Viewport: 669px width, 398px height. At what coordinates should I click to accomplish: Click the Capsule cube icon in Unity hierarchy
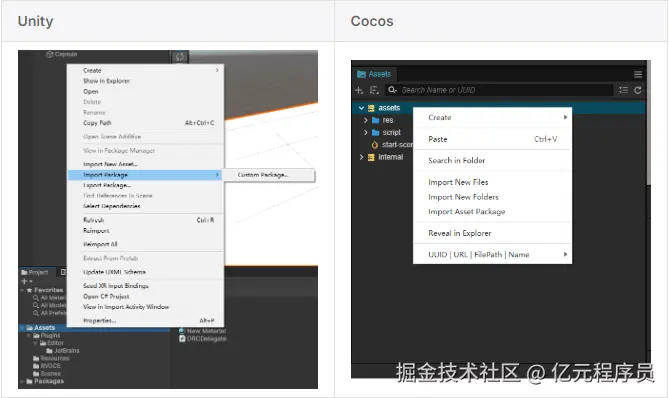click(50, 54)
